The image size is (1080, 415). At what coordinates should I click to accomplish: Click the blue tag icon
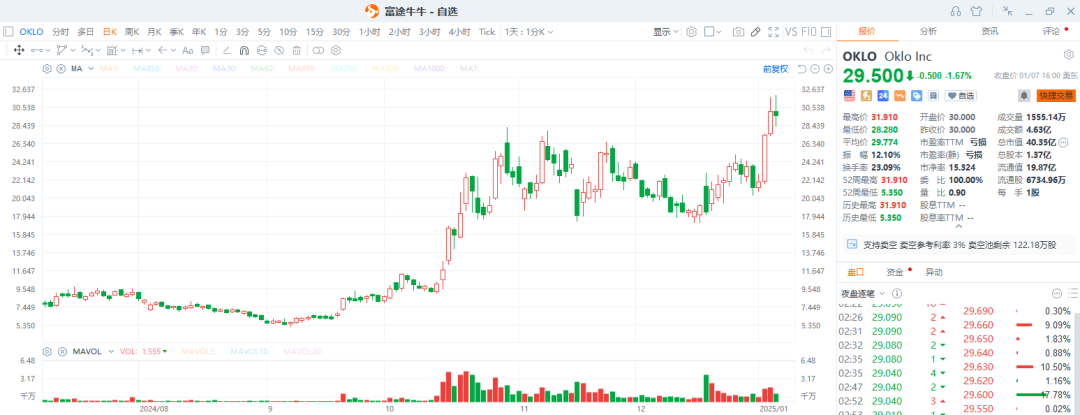(x=916, y=96)
